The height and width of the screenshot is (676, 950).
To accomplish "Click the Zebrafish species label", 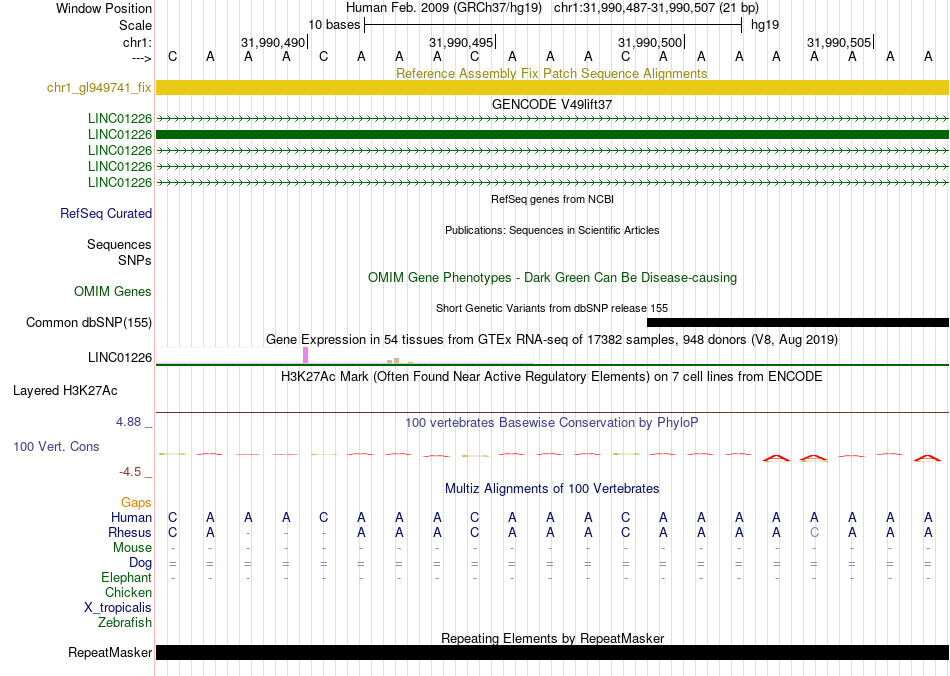I will point(125,622).
